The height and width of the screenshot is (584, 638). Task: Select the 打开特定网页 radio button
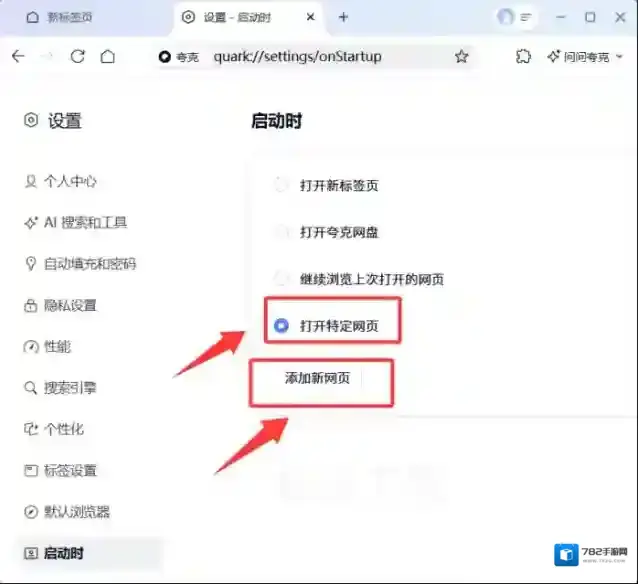(281, 326)
